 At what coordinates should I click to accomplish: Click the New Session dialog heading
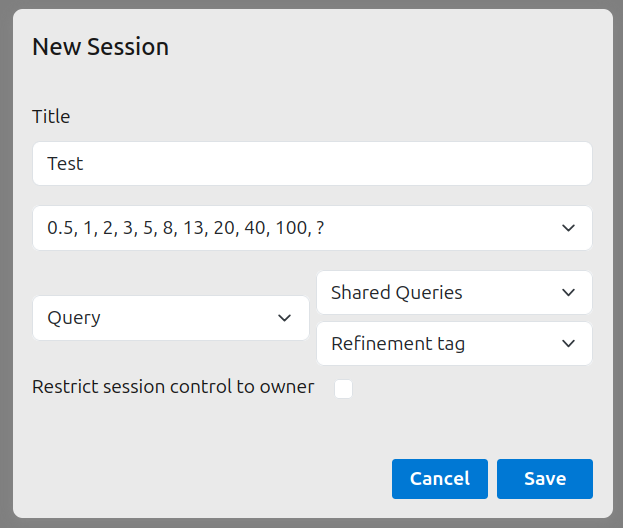(x=100, y=46)
